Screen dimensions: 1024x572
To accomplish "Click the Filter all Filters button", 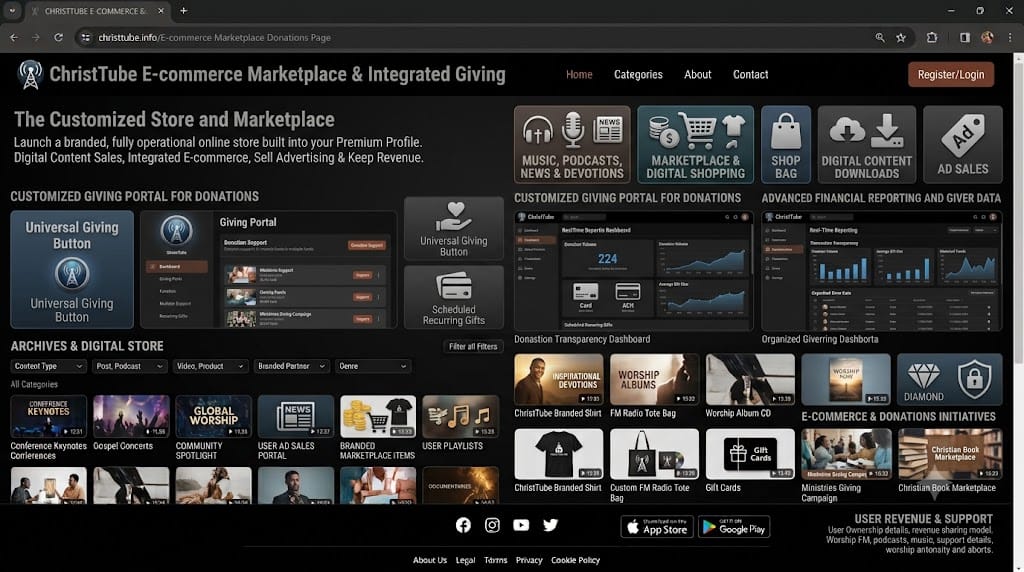I will click(473, 347).
